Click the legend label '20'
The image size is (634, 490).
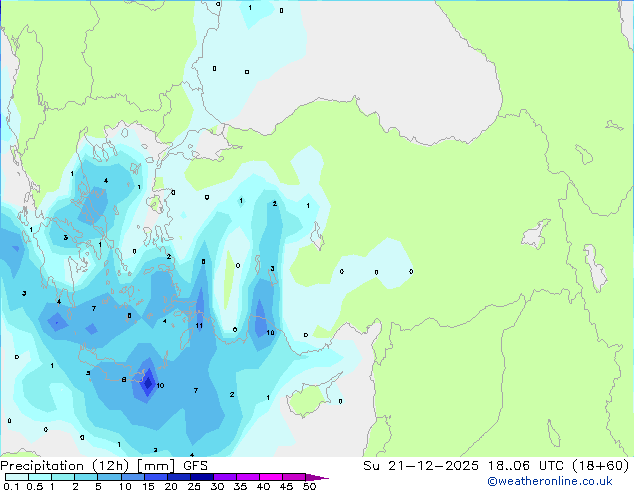171,486
